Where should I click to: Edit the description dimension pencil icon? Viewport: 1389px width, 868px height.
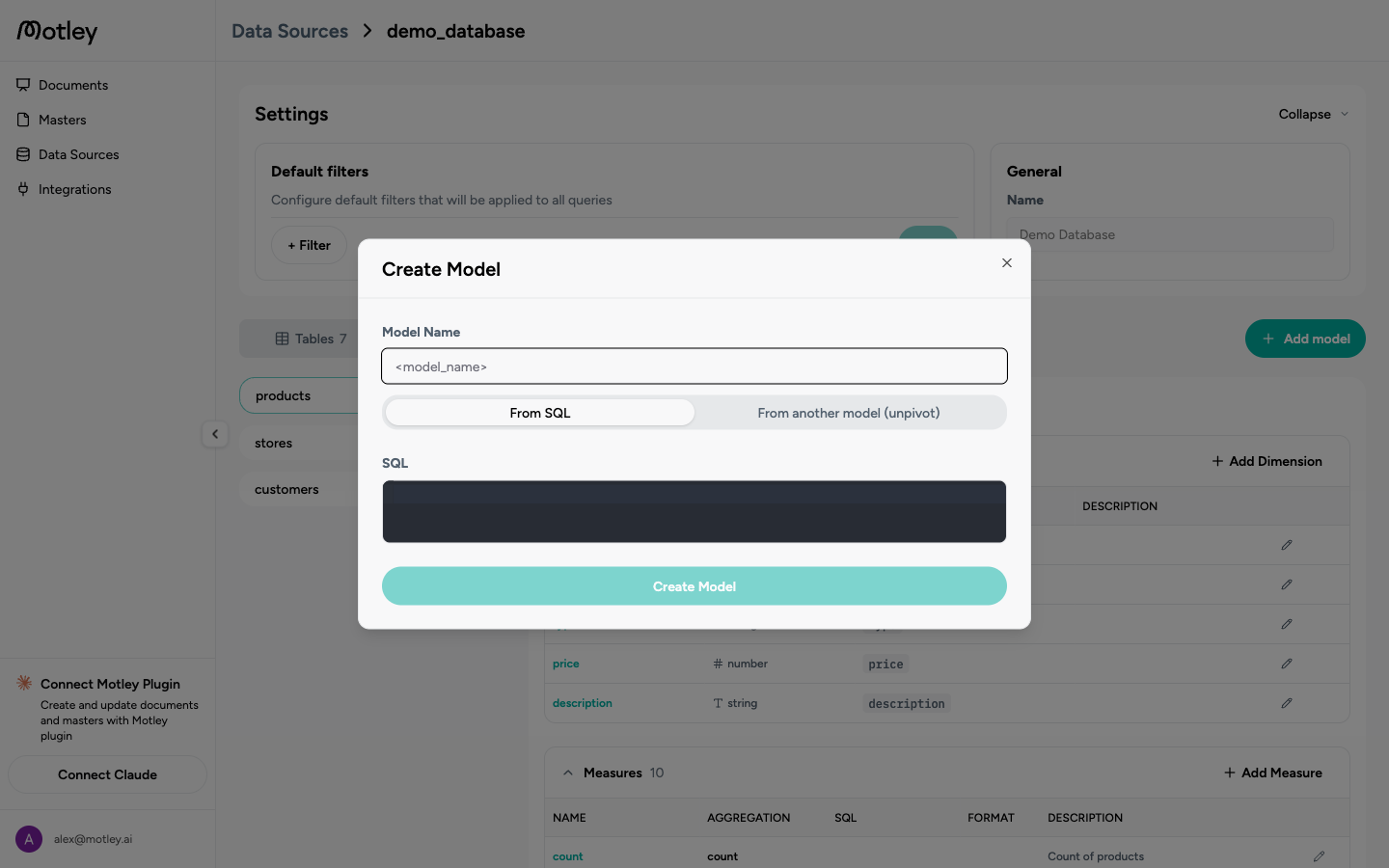click(x=1287, y=703)
